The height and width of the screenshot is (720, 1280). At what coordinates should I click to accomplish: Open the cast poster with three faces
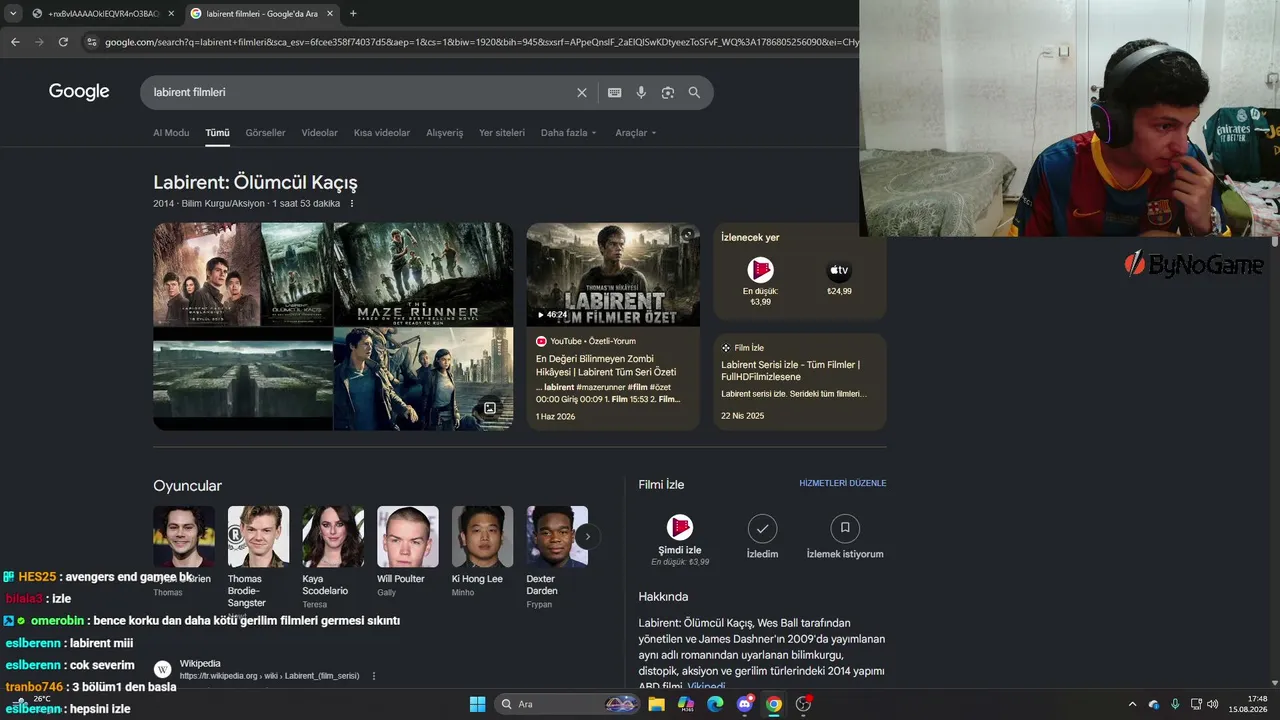coord(207,274)
